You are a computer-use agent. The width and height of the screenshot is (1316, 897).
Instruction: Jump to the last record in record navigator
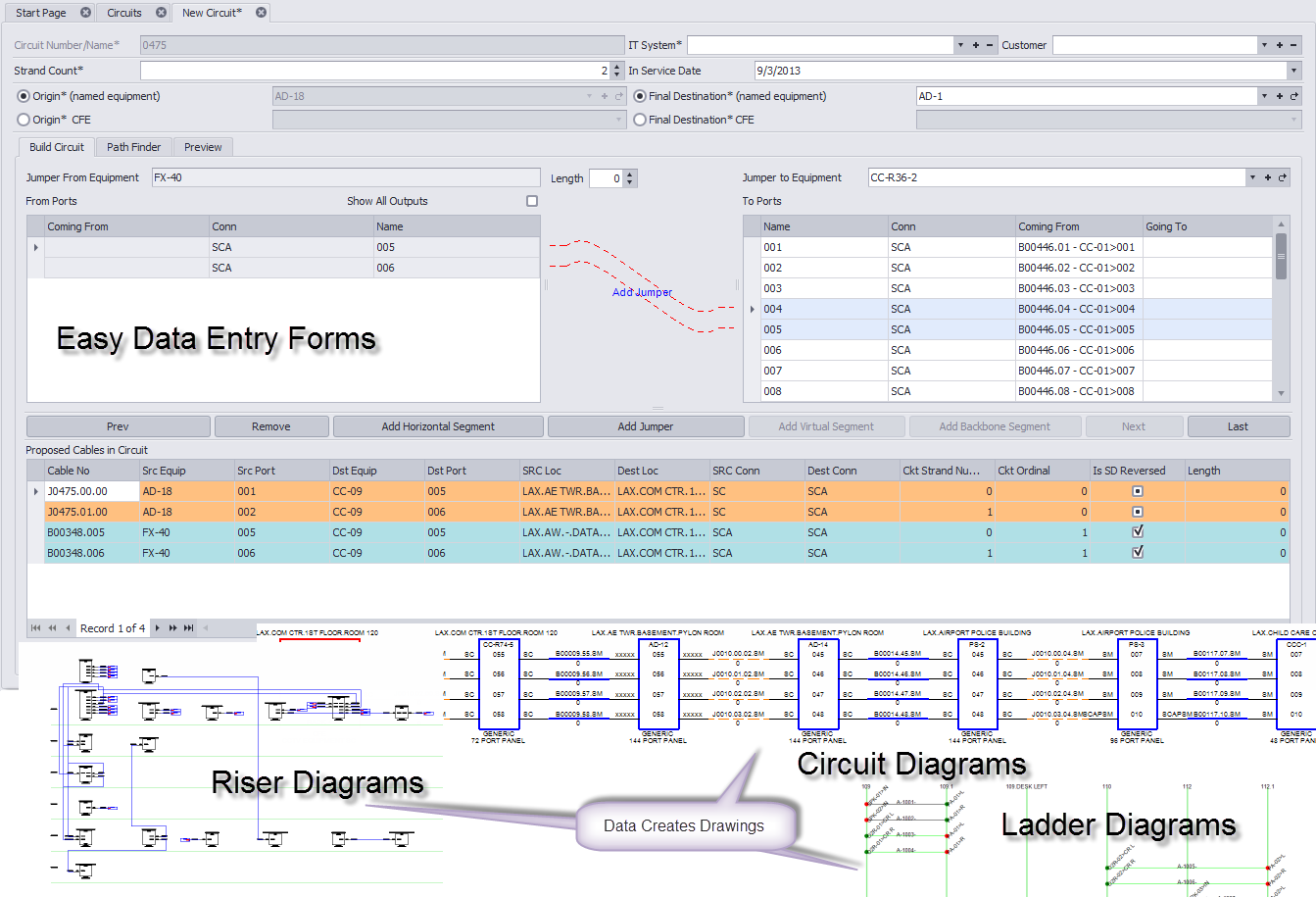pos(188,627)
